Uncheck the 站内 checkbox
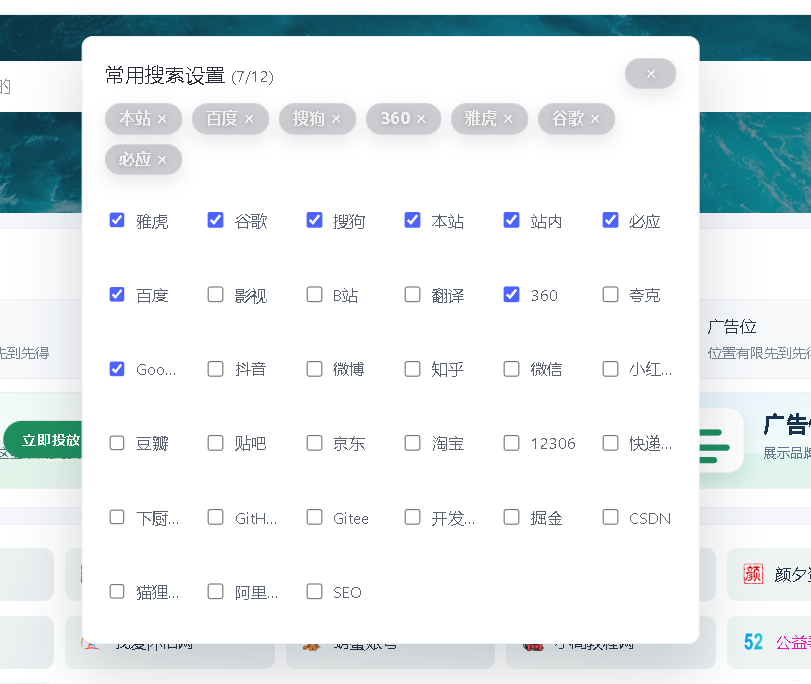Screen dimensions: 811x684 [512, 220]
